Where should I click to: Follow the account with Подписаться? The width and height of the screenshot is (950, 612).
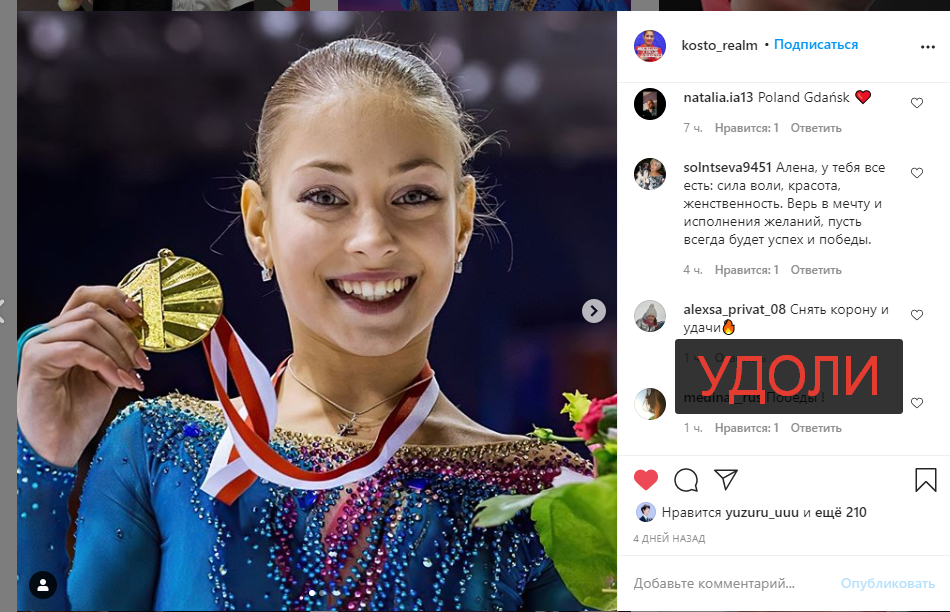tap(815, 45)
